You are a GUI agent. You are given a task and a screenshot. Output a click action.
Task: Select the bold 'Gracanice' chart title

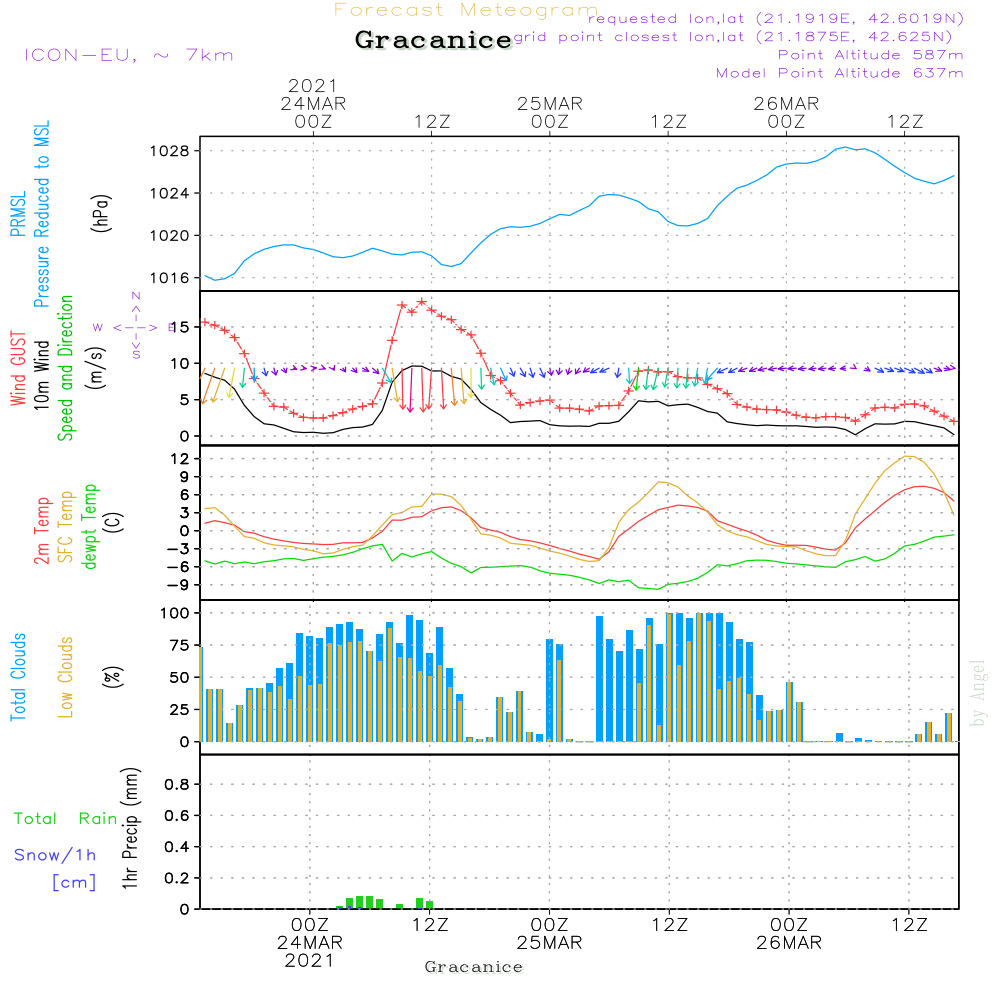click(x=433, y=40)
